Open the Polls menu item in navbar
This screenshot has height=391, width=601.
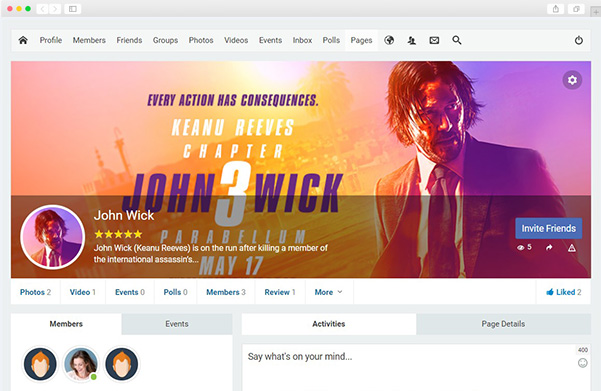click(331, 40)
